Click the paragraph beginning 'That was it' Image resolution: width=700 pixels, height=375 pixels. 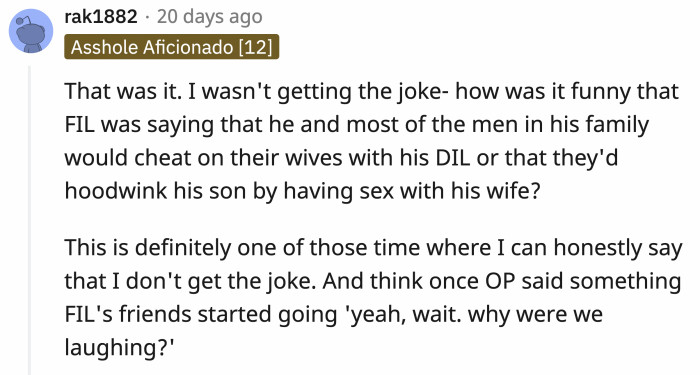(372, 141)
